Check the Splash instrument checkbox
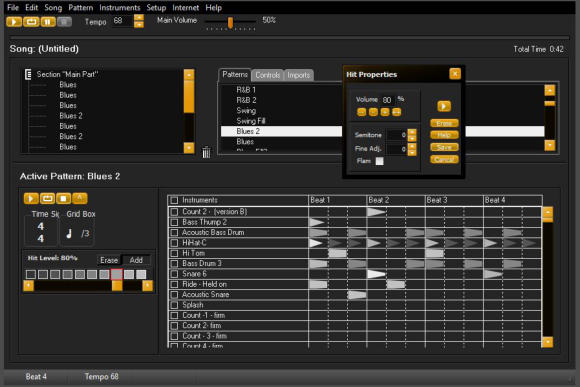Viewport: 580px width, 387px height. [x=174, y=305]
